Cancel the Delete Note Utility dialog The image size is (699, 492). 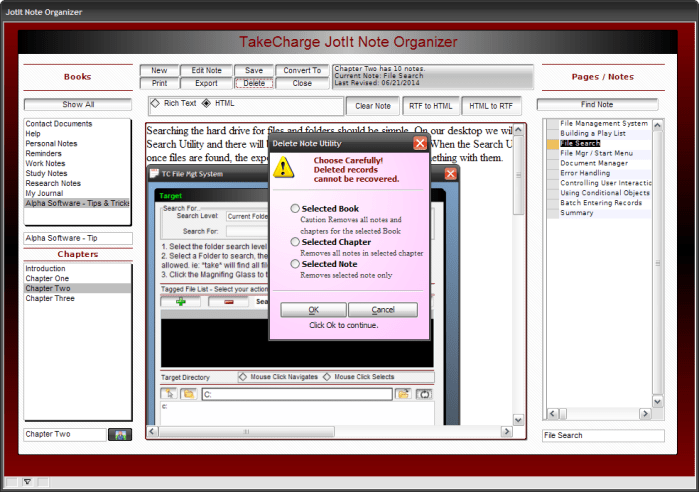point(383,310)
